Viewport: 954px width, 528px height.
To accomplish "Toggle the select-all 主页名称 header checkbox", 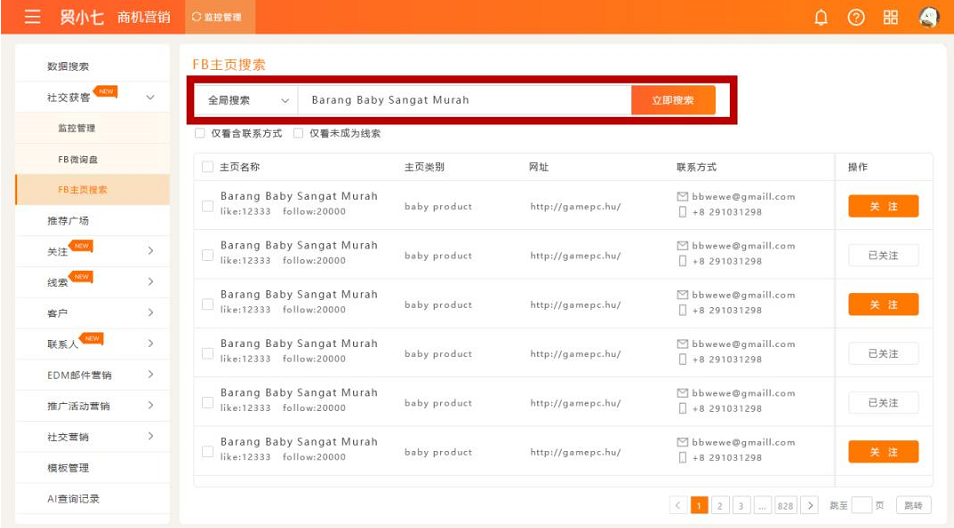I will point(207,167).
